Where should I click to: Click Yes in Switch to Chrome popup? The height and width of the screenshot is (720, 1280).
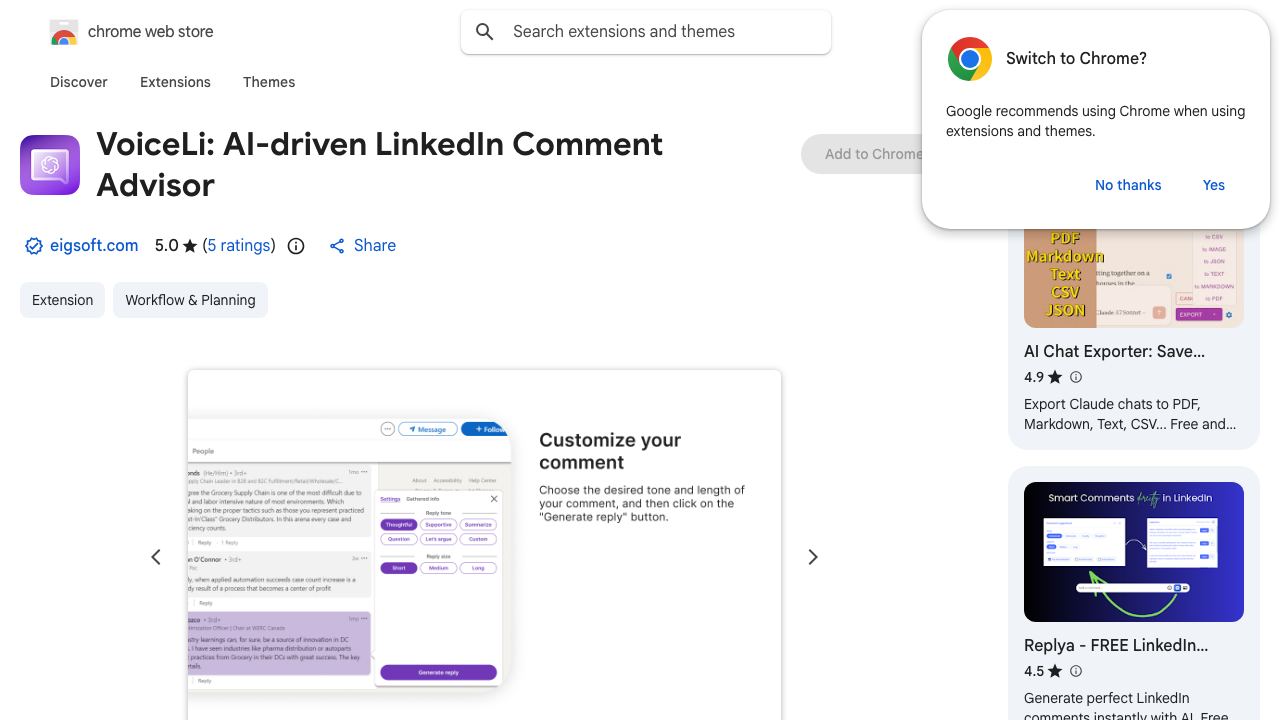click(x=1214, y=185)
